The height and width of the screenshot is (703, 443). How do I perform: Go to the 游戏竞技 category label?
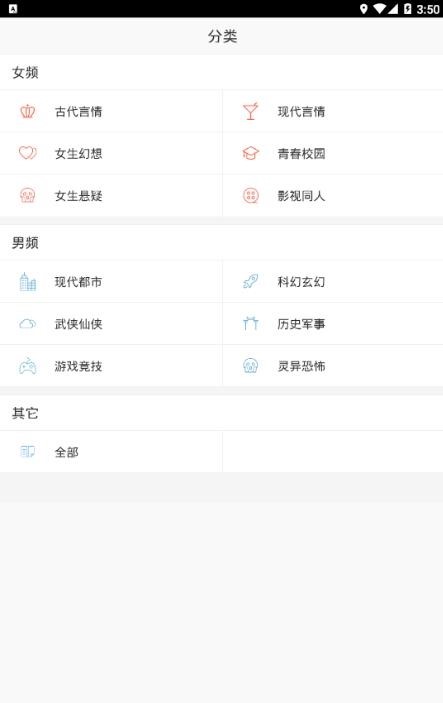(78, 366)
